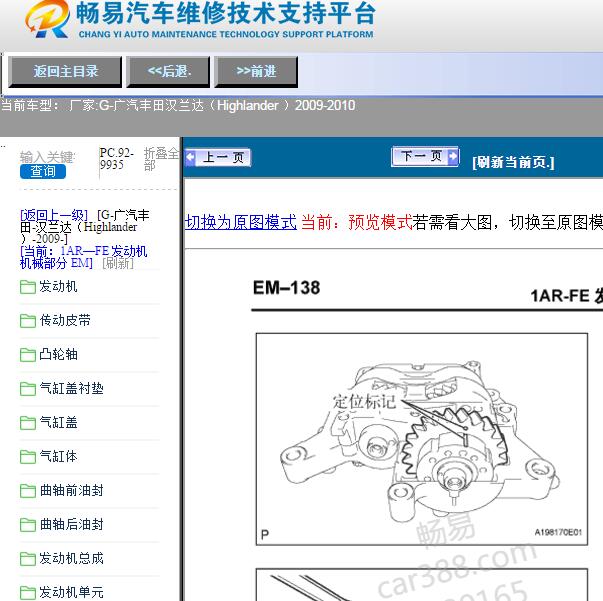Expand the 发动机单元 tree entry

[72, 592]
